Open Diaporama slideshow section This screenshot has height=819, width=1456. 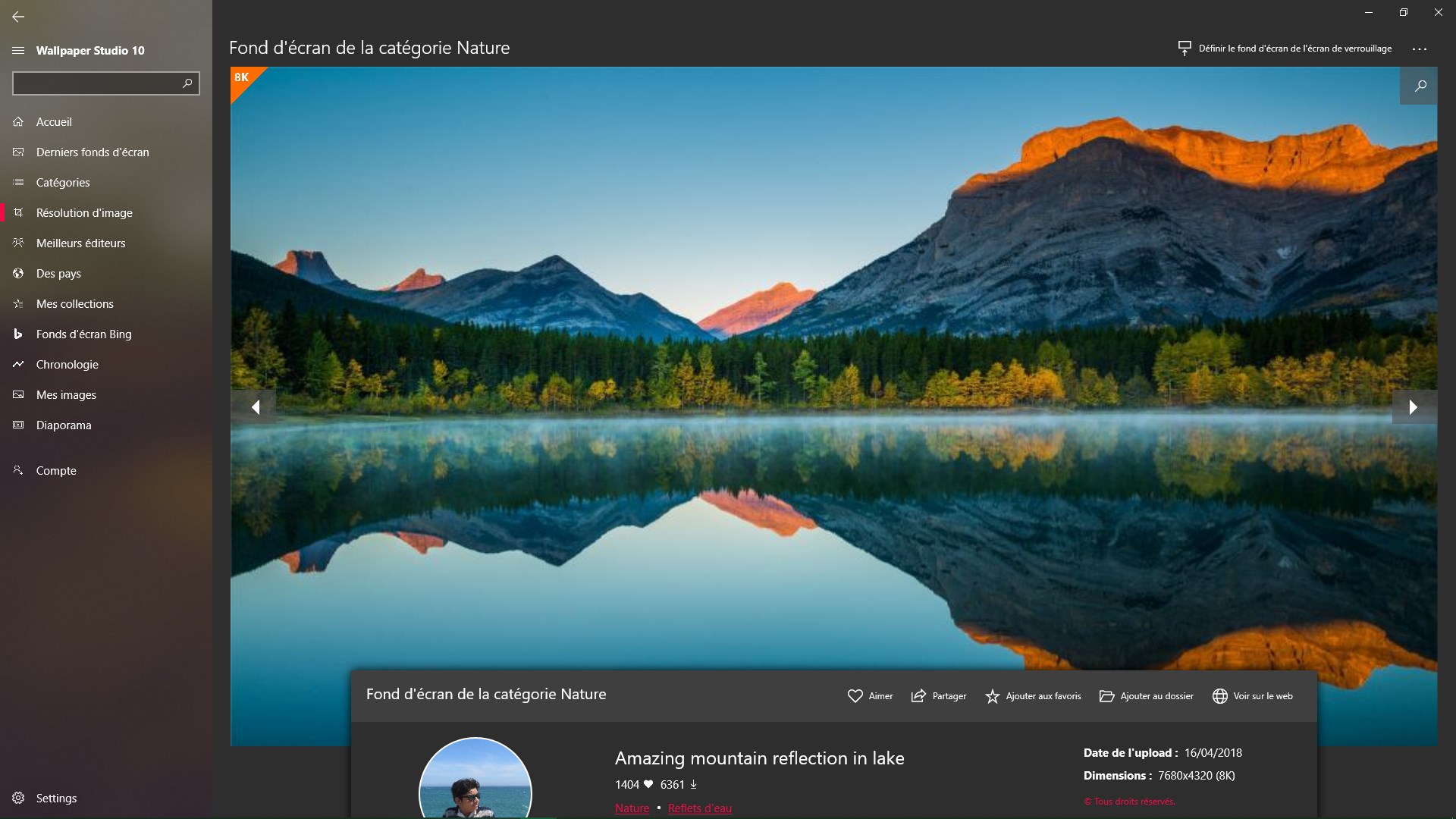64,425
